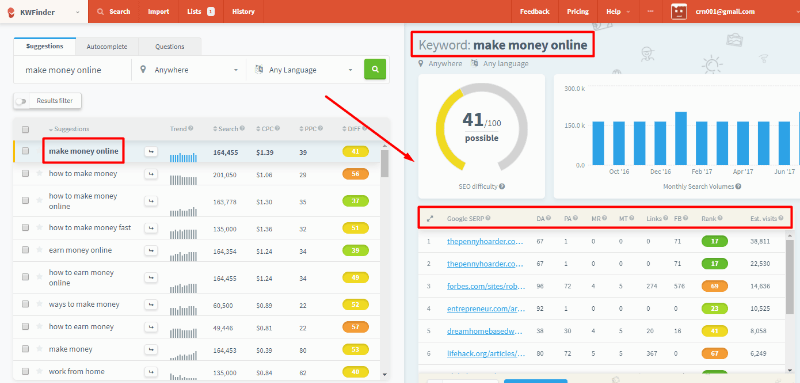Image resolution: width=800 pixels, height=383 pixels.
Task: Click the arrow button for 'how to make money fast'
Action: 151,228
